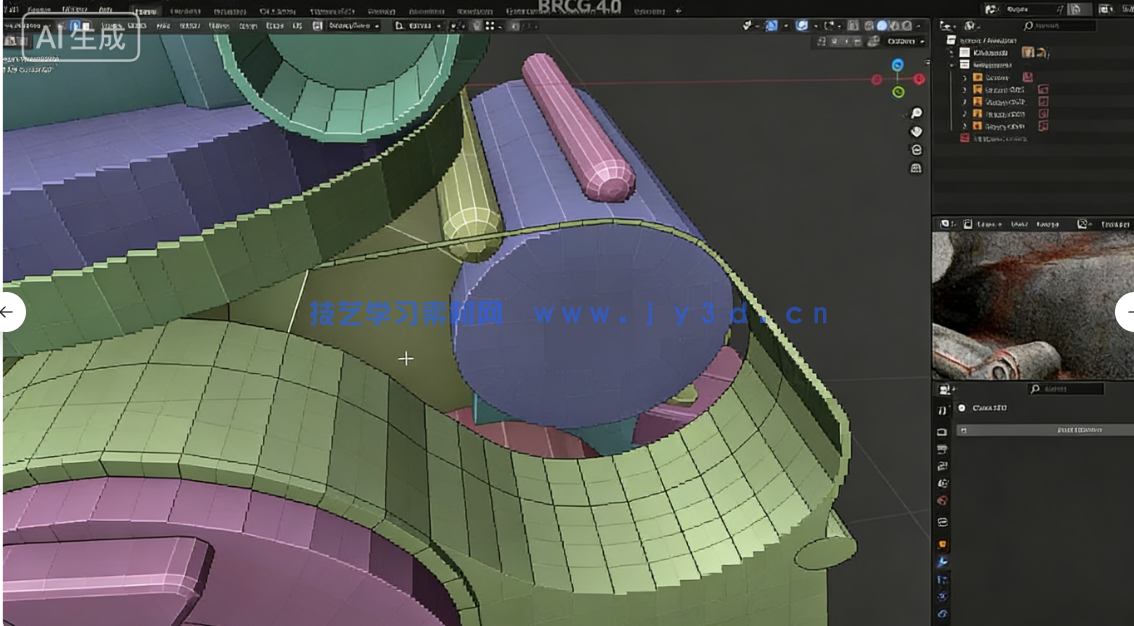Select the Material Properties tab in the properties sidebar
Screen dimensions: 1134x626
click(x=941, y=614)
